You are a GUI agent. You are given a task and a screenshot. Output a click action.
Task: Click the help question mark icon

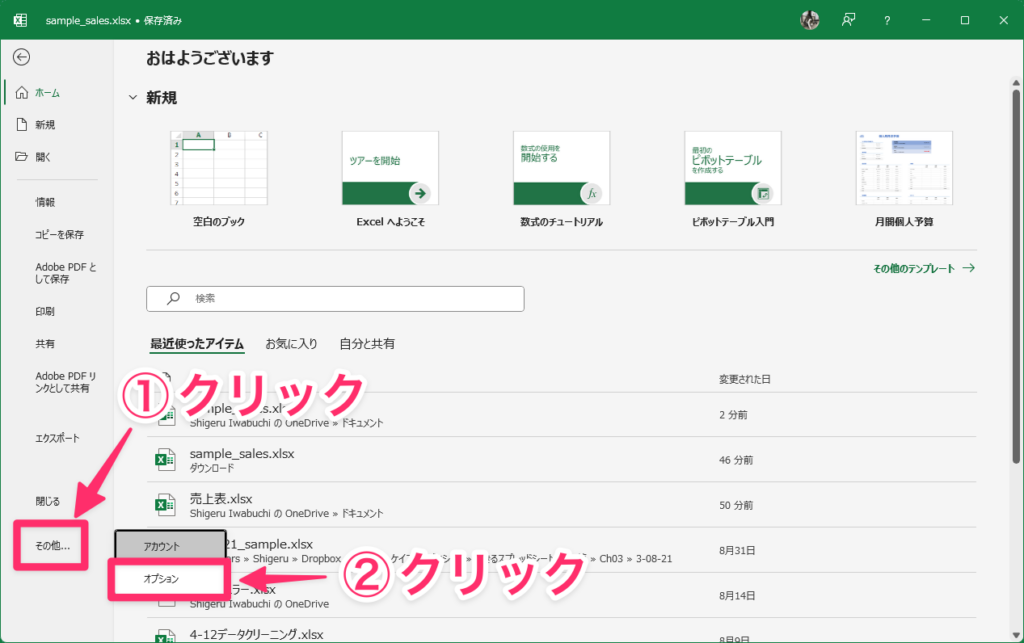tap(887, 20)
